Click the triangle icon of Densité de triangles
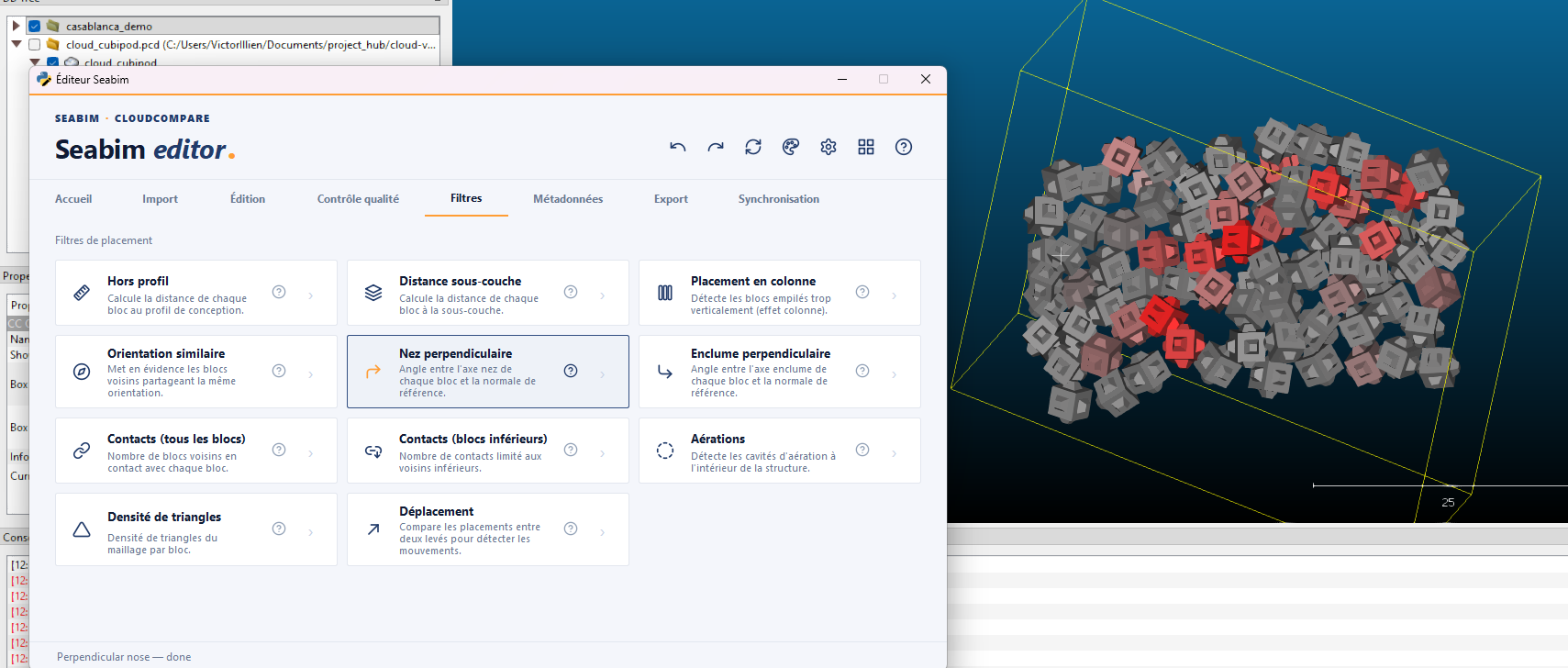 (82, 529)
